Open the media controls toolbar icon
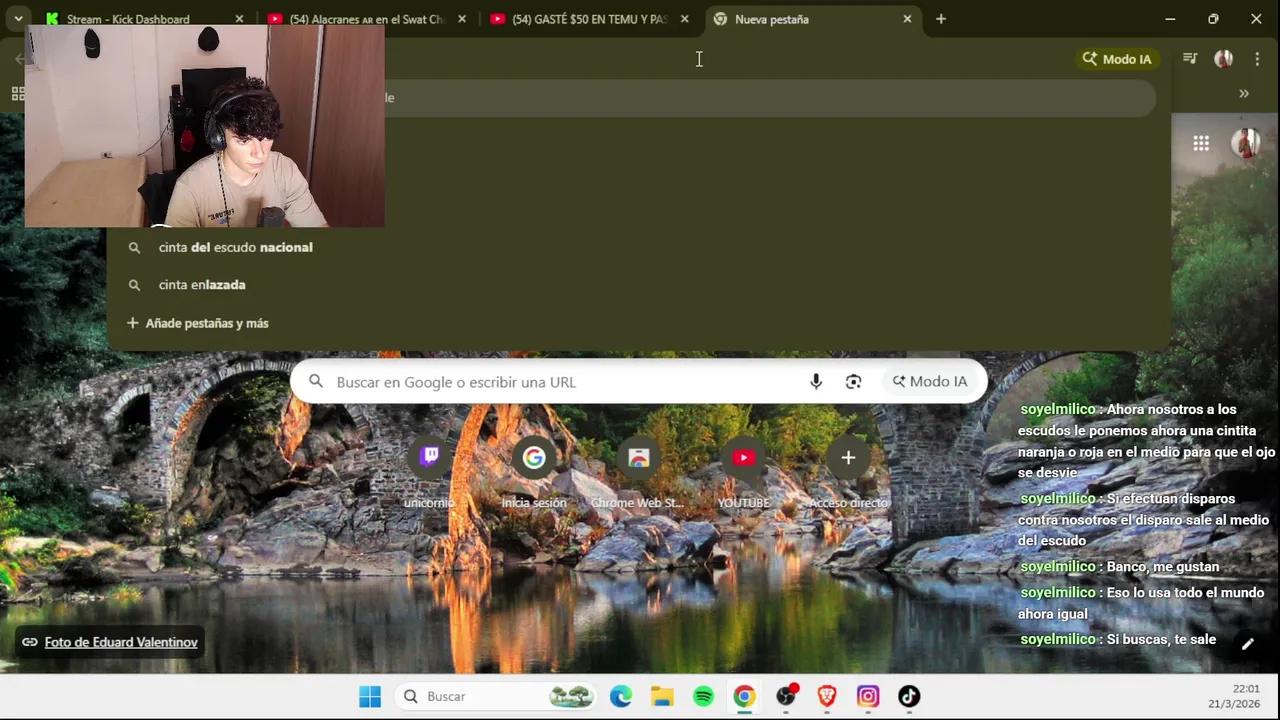1280x720 pixels. pyautogui.click(x=1190, y=59)
